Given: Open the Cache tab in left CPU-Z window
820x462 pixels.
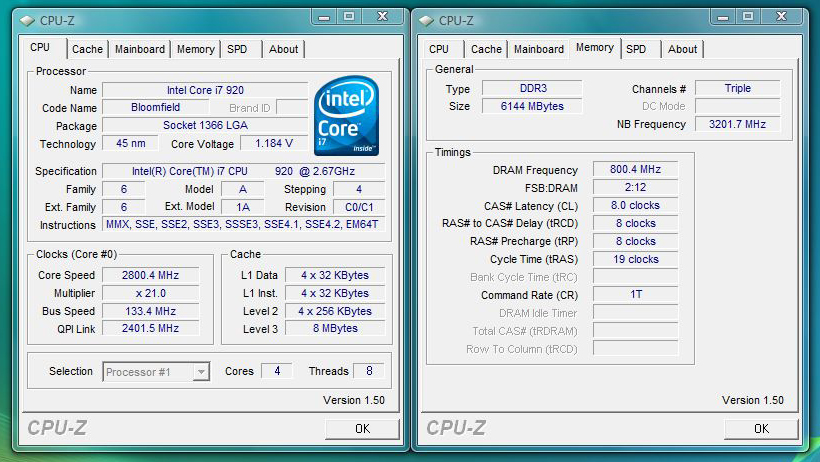Looking at the screenshot, I should (87, 49).
